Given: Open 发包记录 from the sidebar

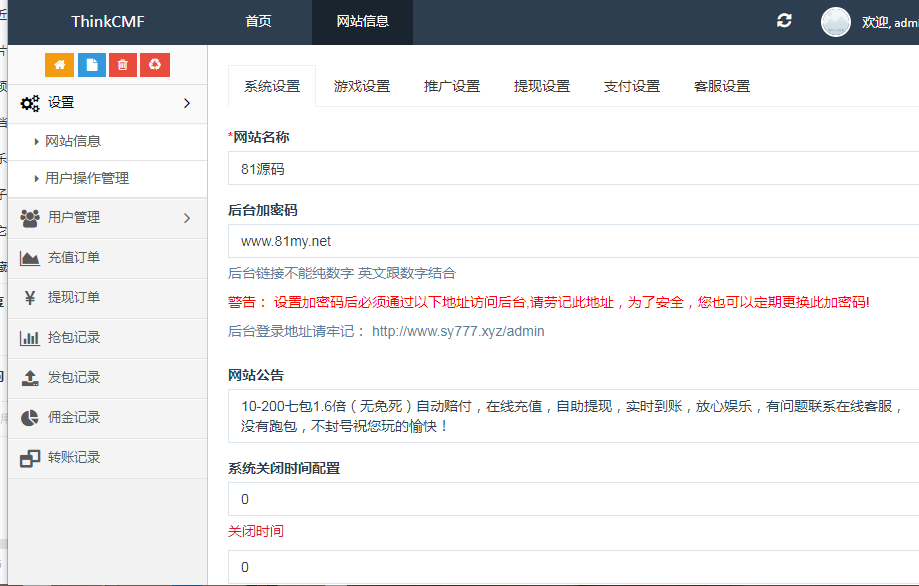Looking at the screenshot, I should (73, 378).
